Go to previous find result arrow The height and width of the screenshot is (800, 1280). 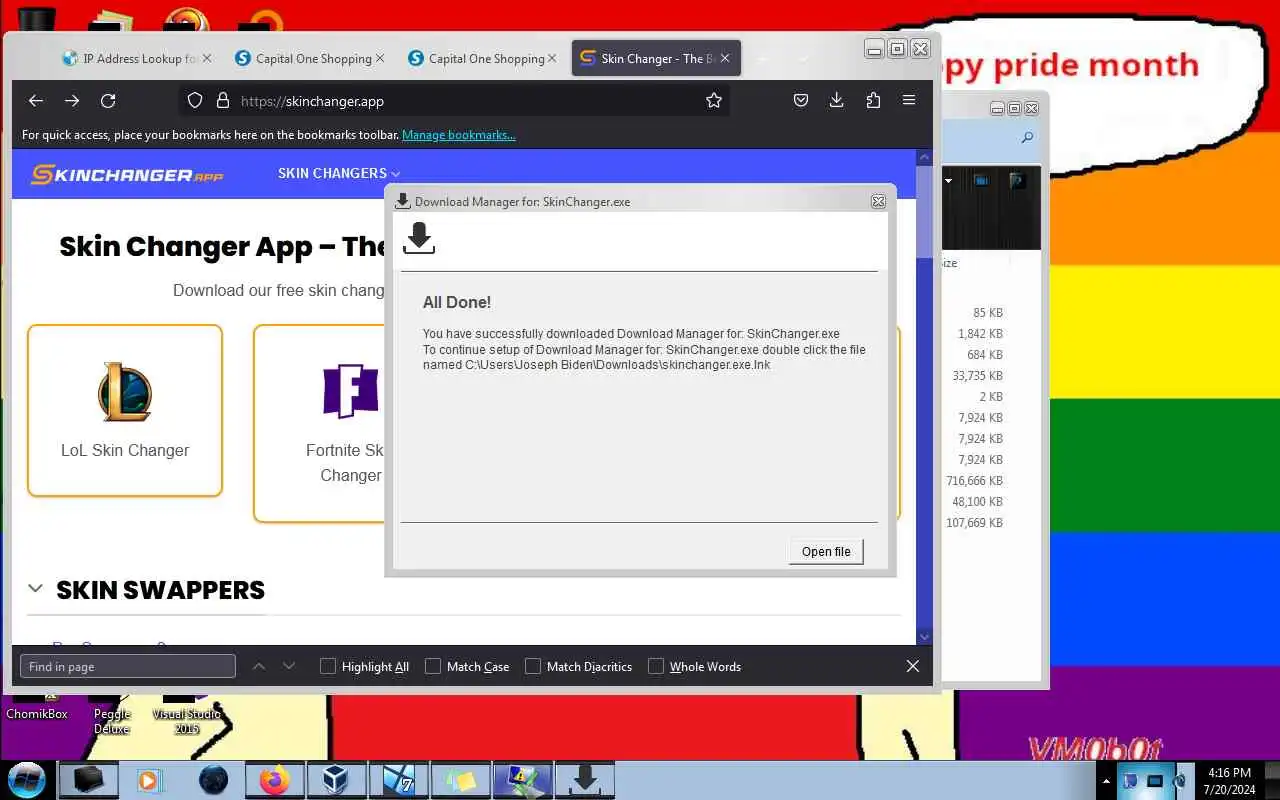[259, 666]
